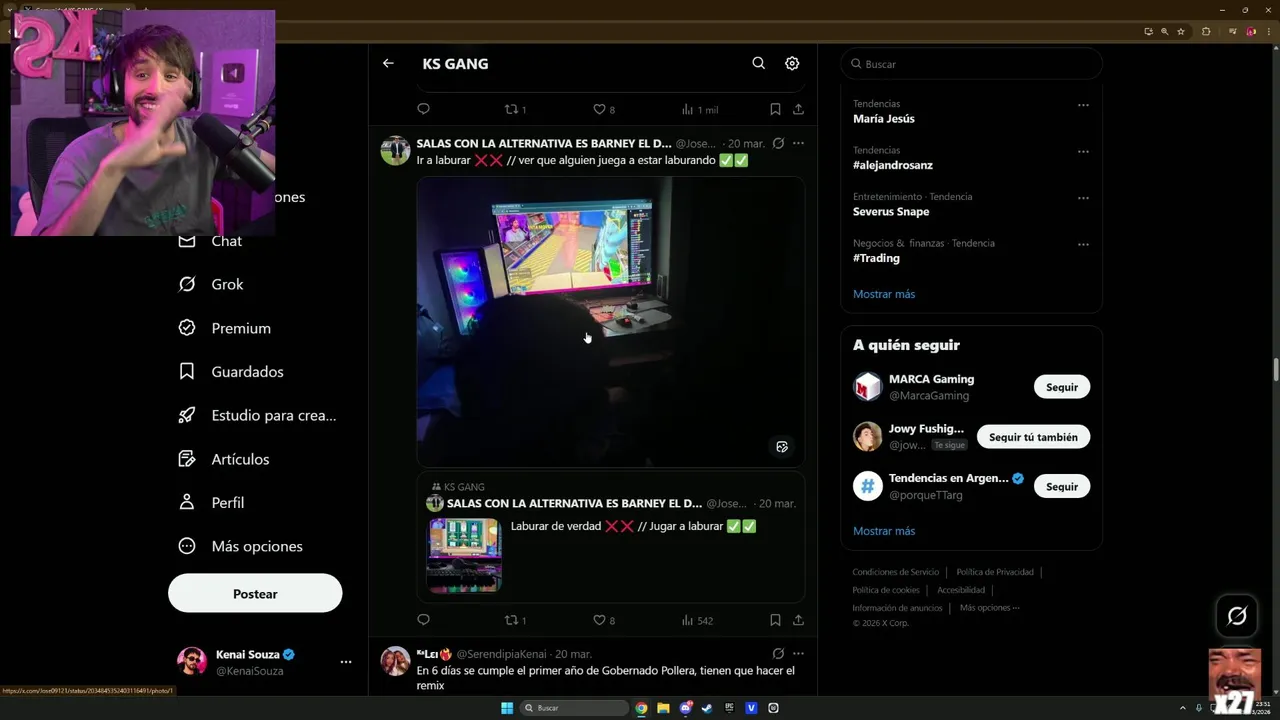This screenshot has width=1280, height=720.
Task: Reply to the 'Ir a laburar' post
Action: click(x=423, y=620)
